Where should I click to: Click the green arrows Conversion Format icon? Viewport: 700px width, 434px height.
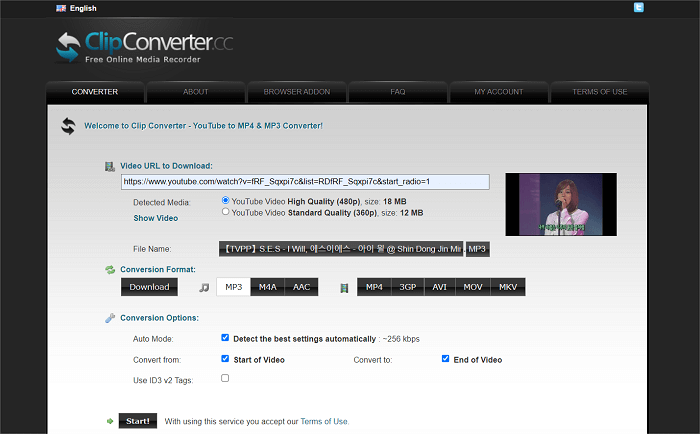(110, 269)
